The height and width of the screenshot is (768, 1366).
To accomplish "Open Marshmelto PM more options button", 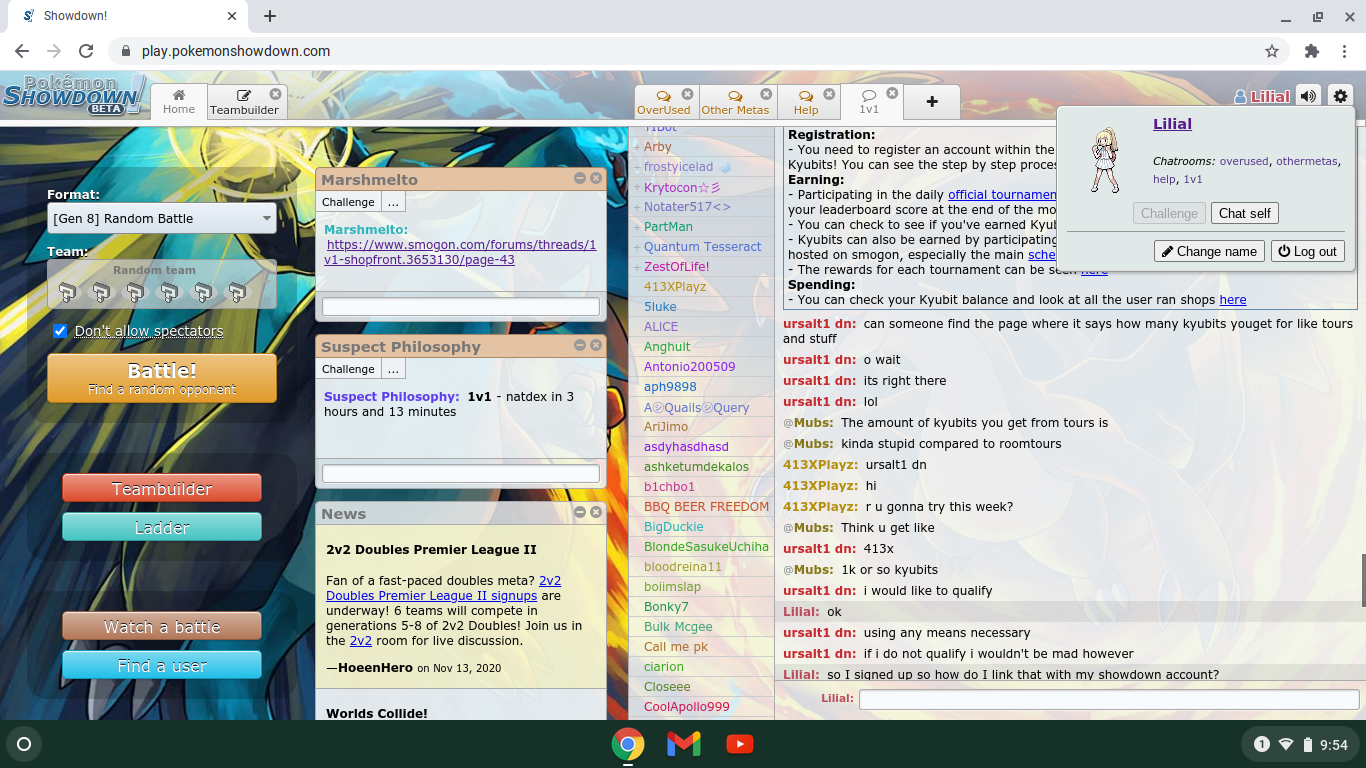I will point(393,202).
